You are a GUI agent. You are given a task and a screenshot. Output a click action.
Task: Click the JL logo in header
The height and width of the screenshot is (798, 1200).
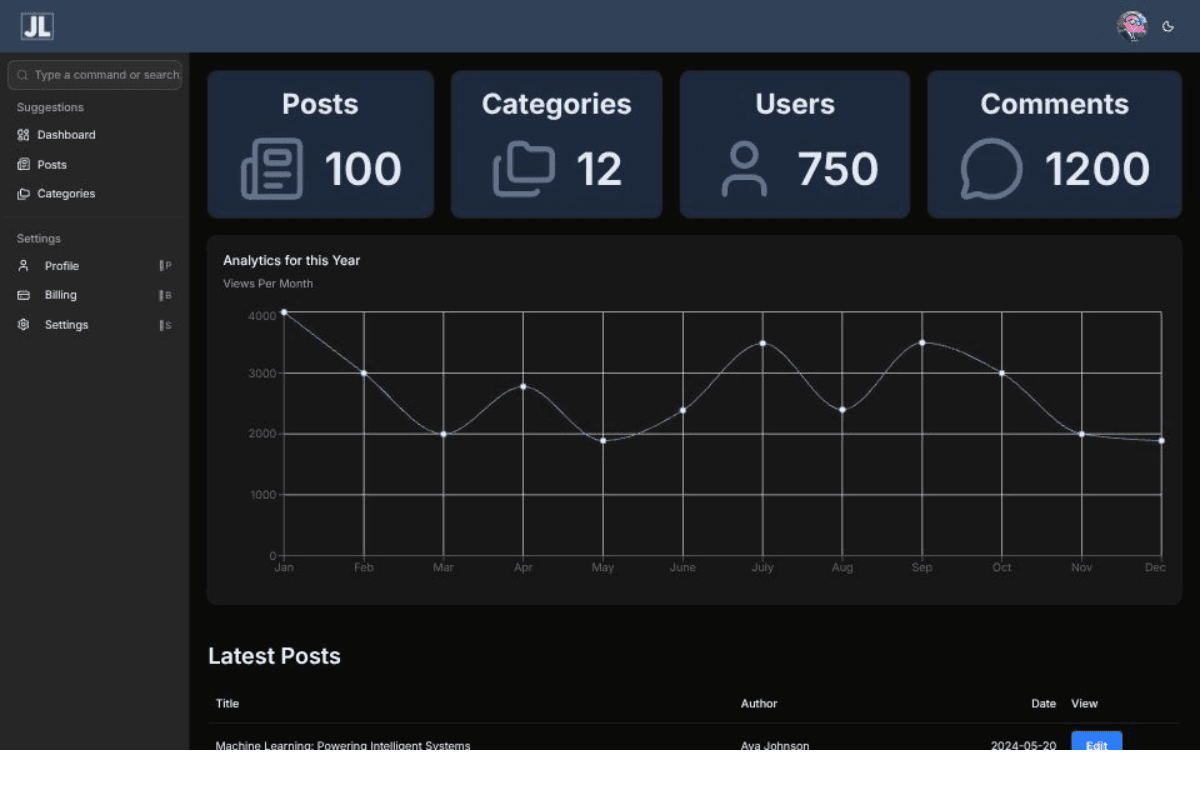(37, 27)
